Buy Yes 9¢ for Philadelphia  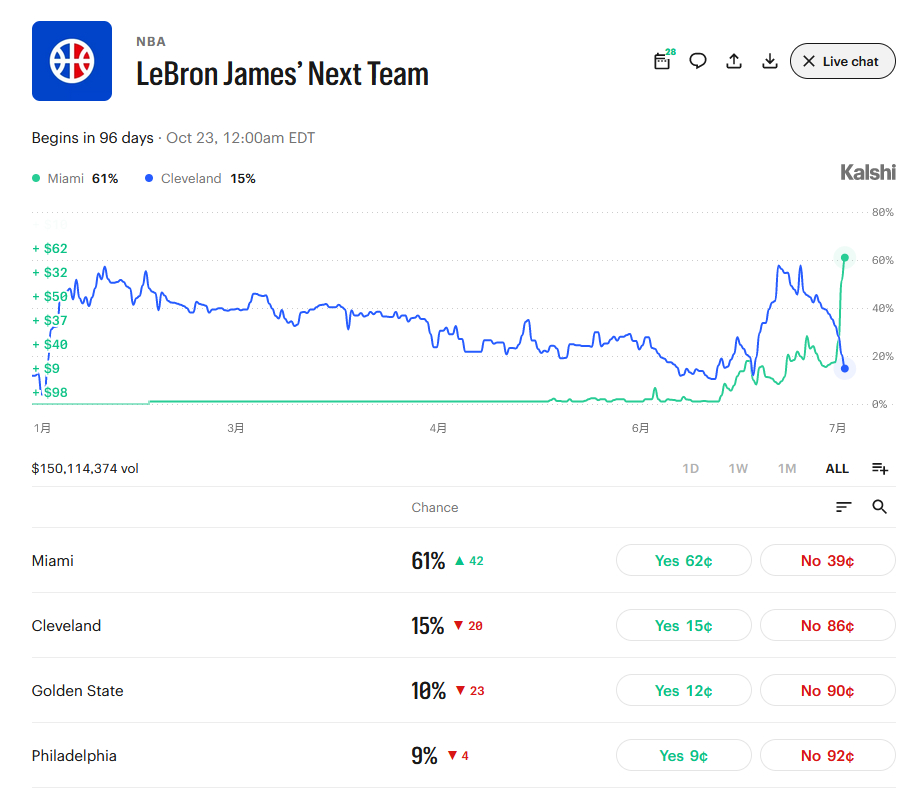[x=684, y=755]
